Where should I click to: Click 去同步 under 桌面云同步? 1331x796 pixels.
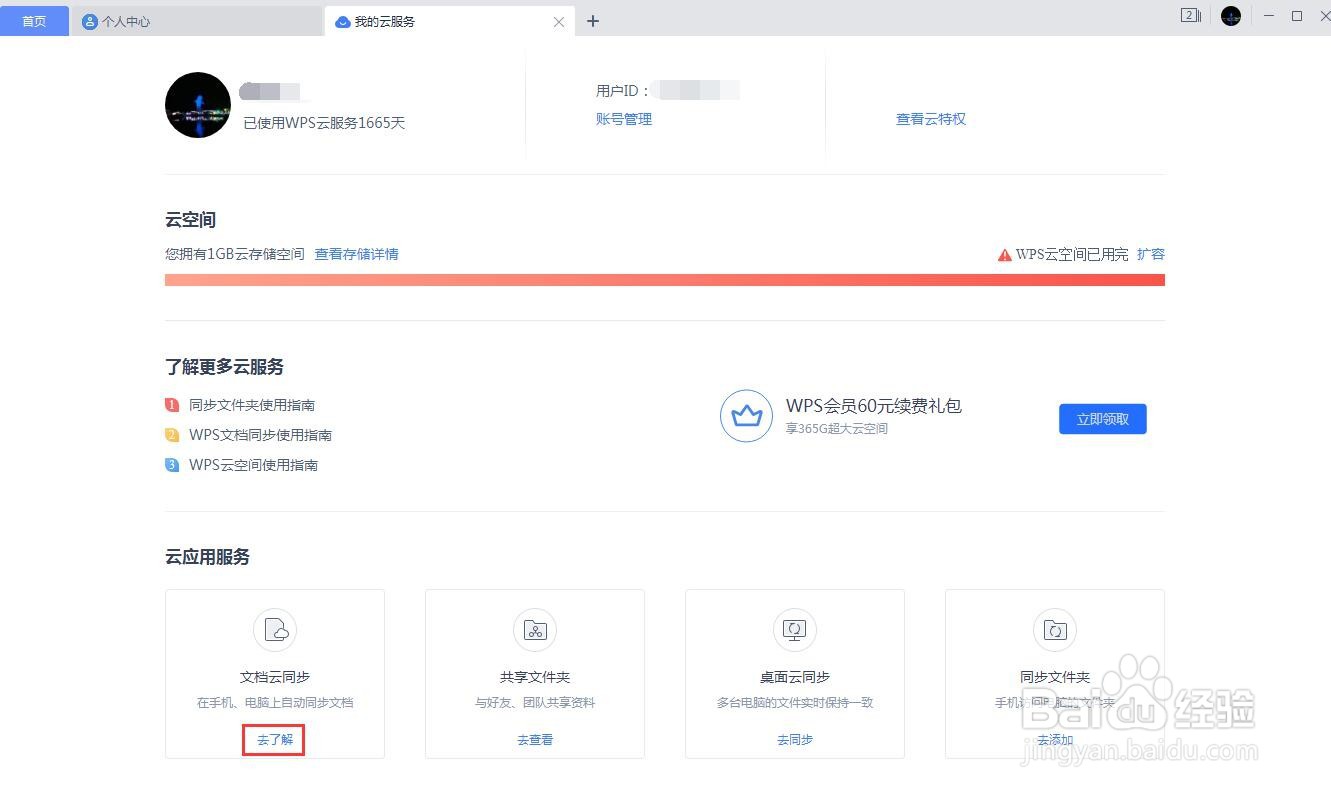795,740
